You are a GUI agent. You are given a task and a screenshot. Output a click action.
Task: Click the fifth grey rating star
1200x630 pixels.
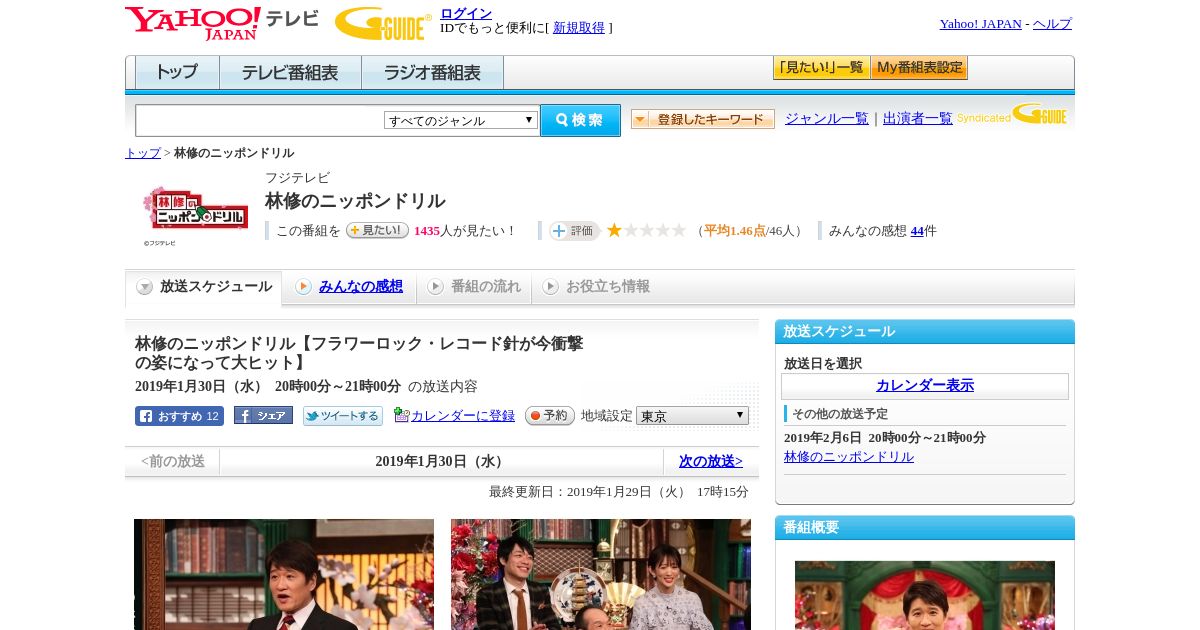pos(679,230)
